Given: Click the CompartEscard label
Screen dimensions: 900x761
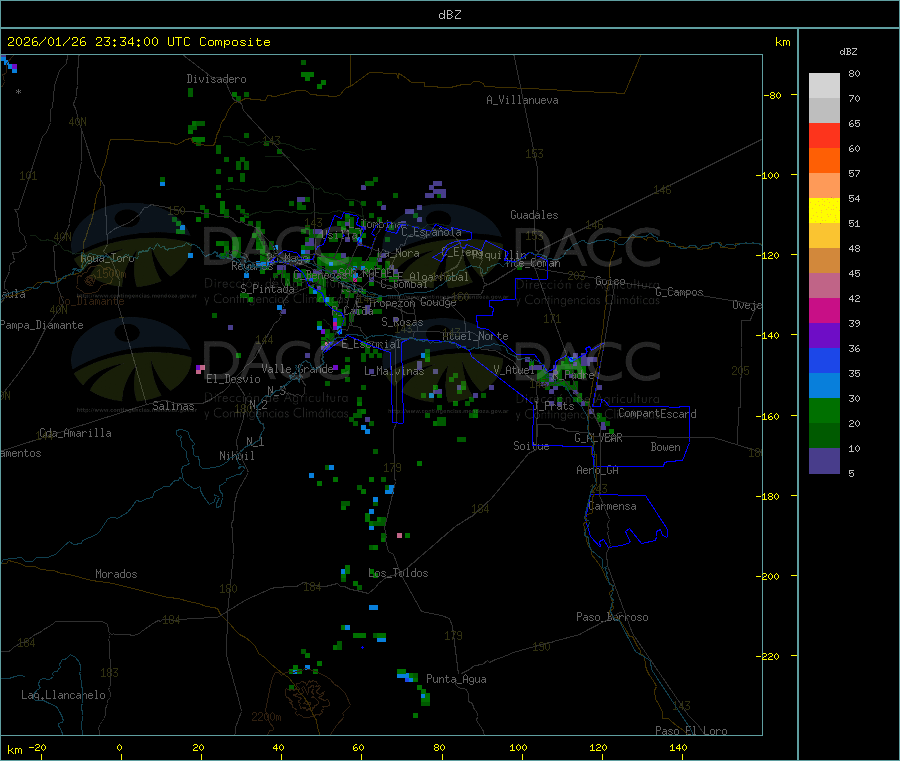Looking at the screenshot, I should point(657,414).
